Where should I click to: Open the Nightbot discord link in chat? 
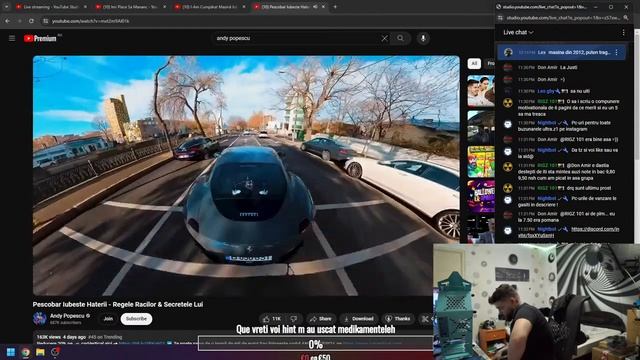tap(569, 232)
